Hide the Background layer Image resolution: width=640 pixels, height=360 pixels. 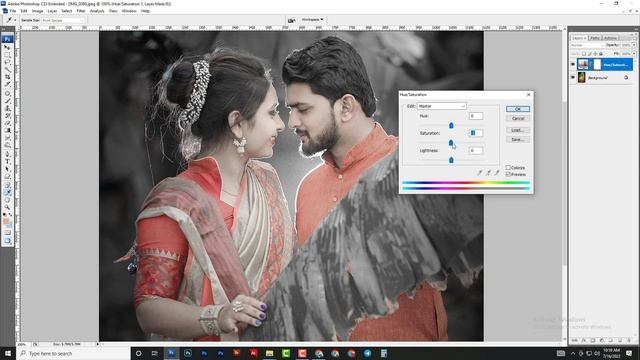(x=573, y=77)
